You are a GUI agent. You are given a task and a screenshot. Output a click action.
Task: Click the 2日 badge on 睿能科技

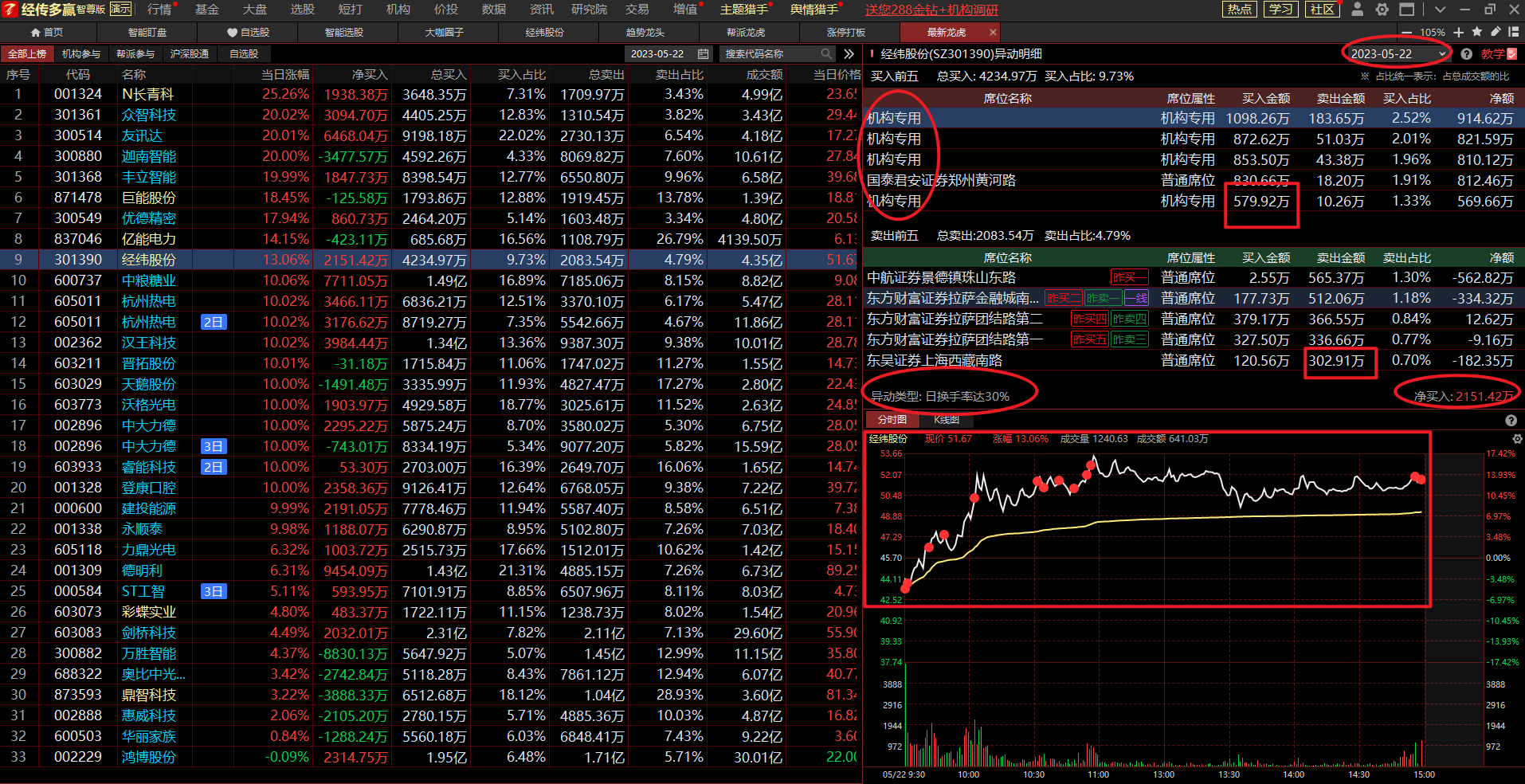(214, 467)
